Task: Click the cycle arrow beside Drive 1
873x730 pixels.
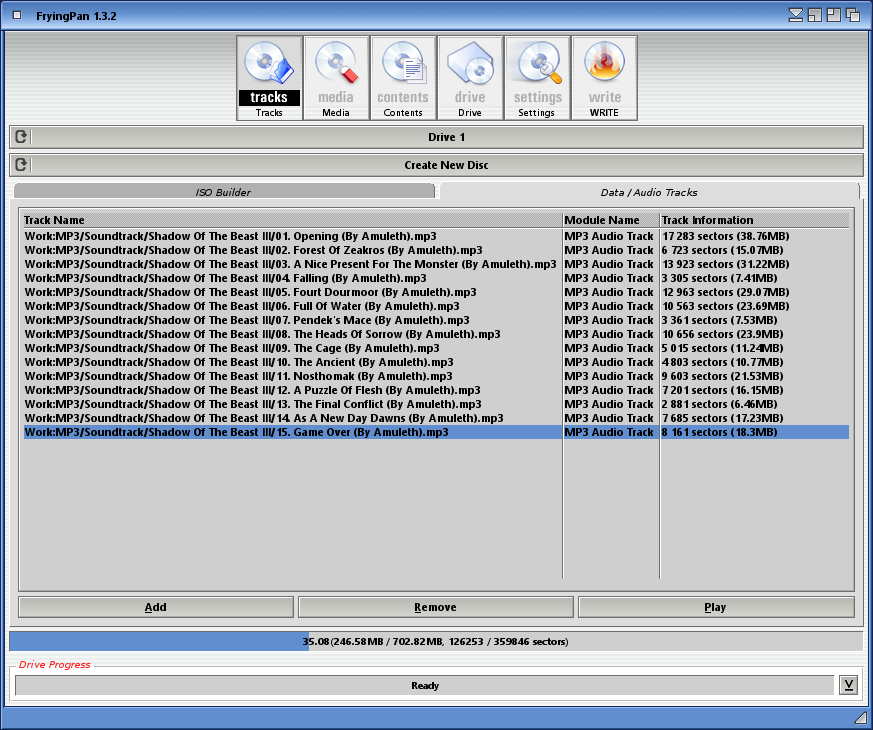Action: click(21, 137)
